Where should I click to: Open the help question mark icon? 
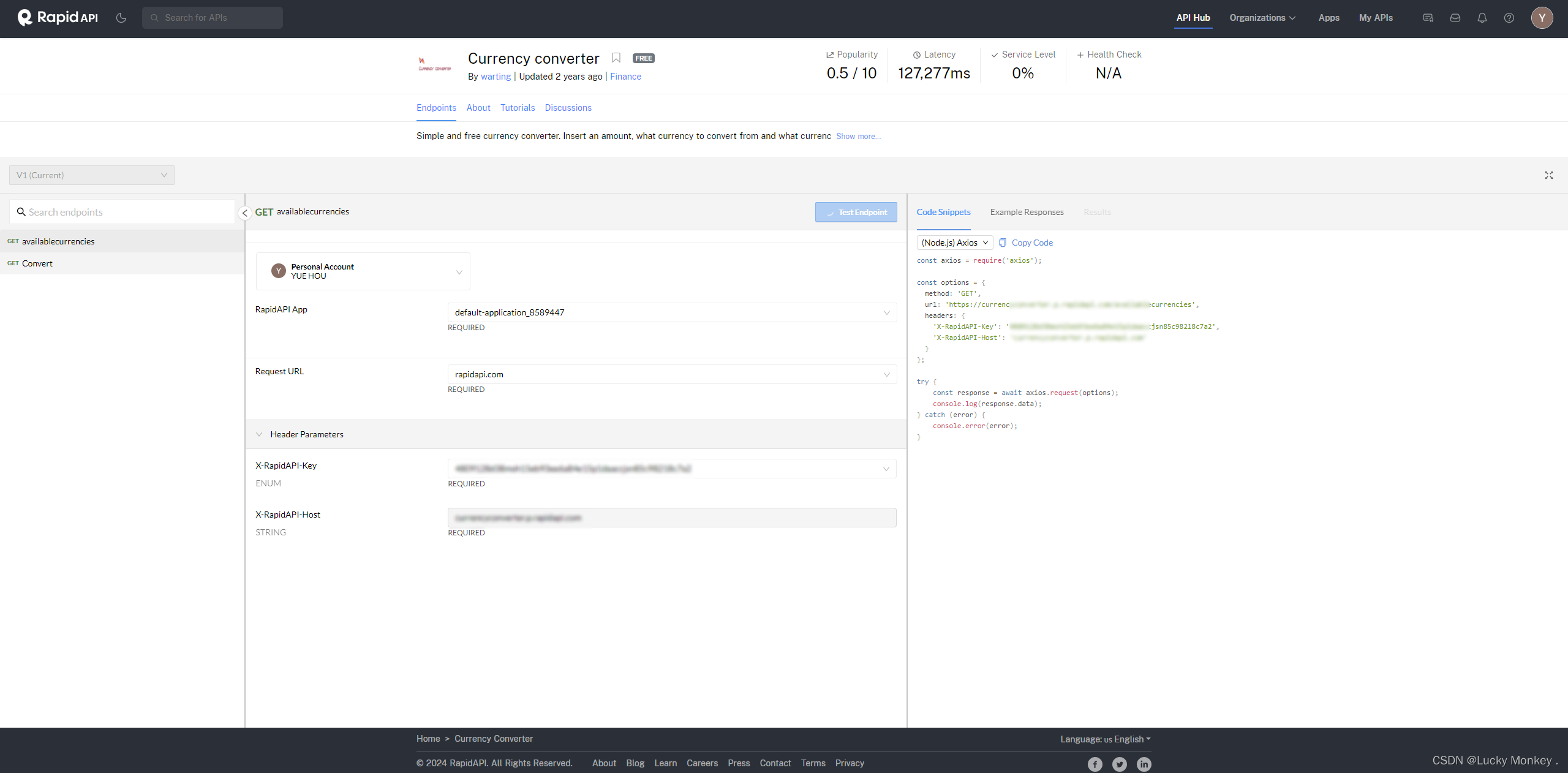coord(1509,18)
